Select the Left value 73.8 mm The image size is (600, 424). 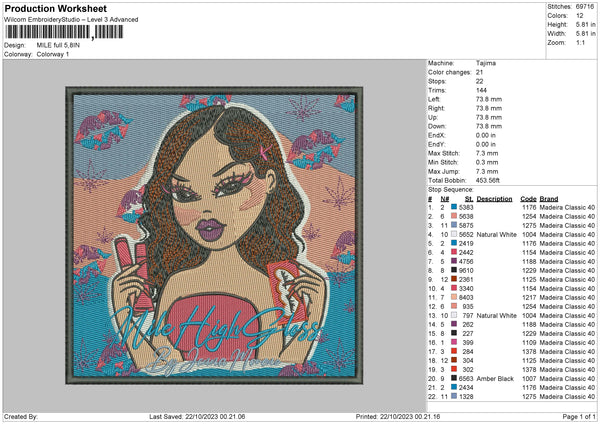(x=489, y=99)
